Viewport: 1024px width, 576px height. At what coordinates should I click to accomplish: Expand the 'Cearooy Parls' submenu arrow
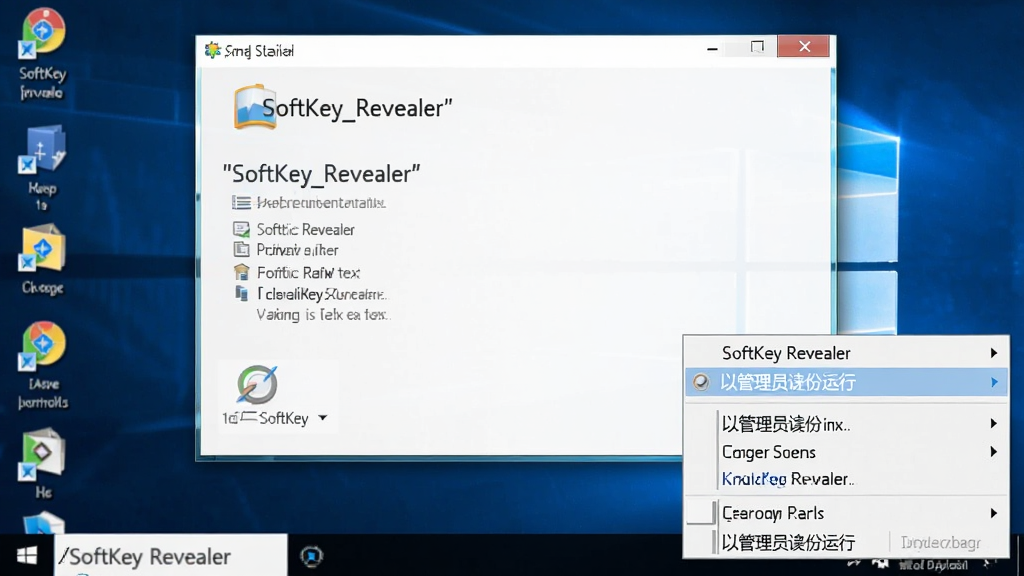click(x=993, y=513)
